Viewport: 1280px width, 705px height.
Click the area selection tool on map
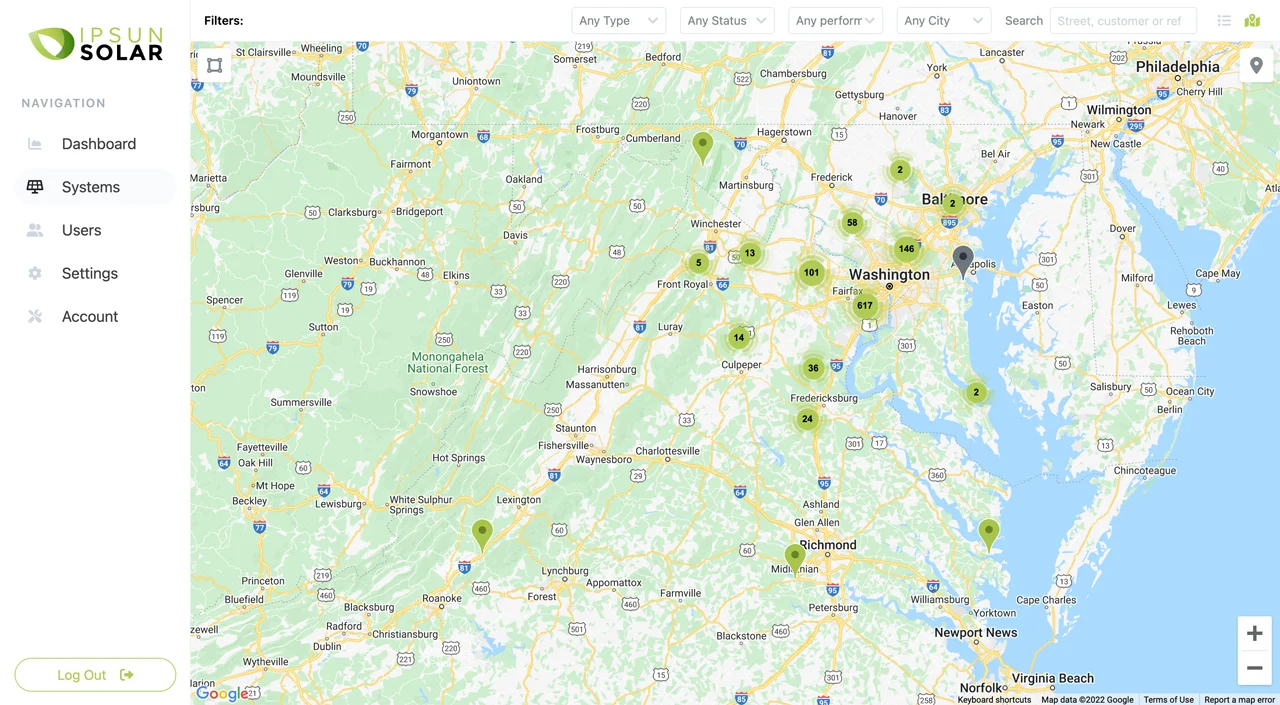point(214,66)
